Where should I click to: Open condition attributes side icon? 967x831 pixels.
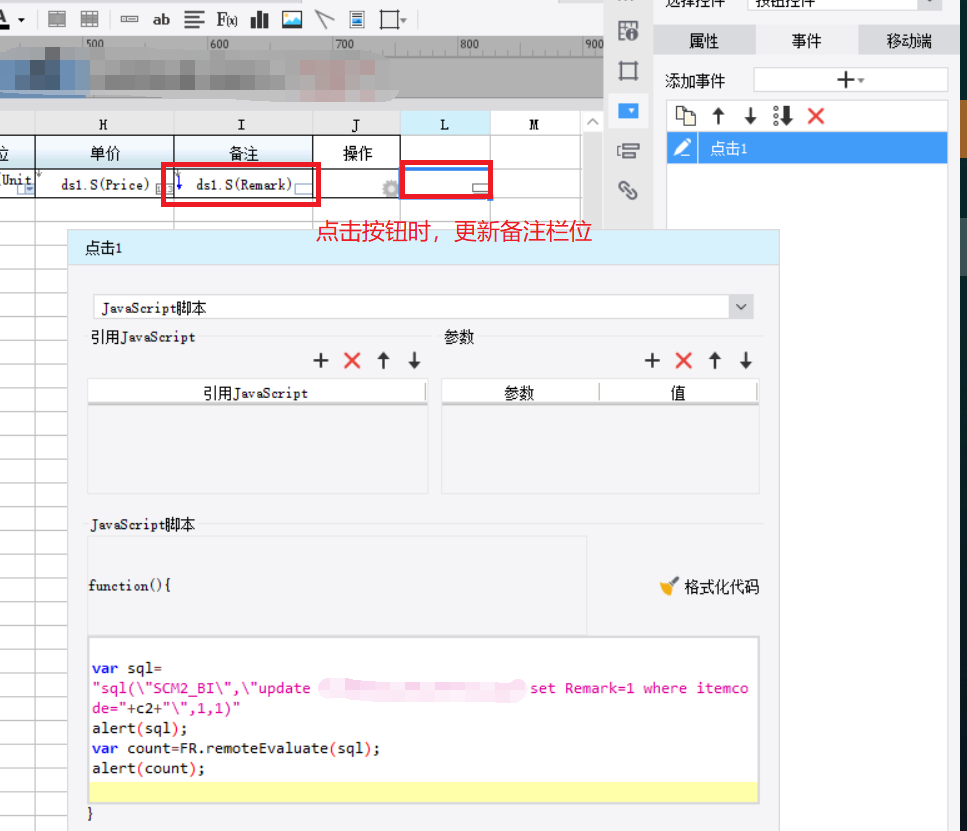tap(628, 151)
